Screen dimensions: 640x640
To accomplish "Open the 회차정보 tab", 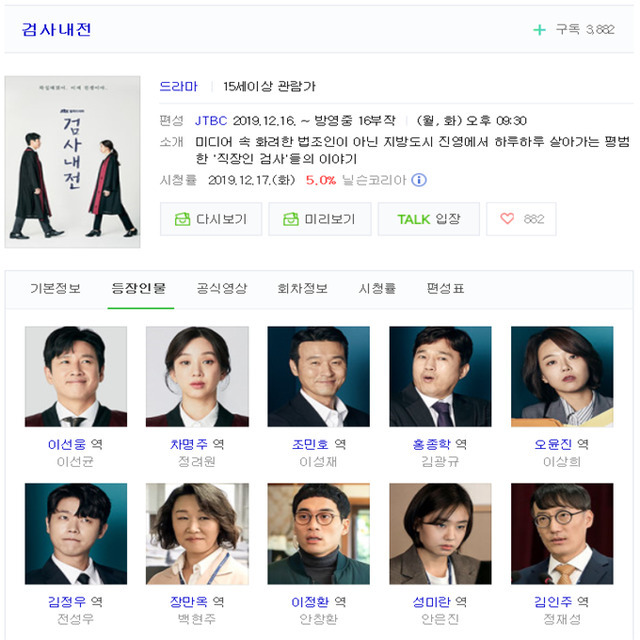I will click(302, 289).
